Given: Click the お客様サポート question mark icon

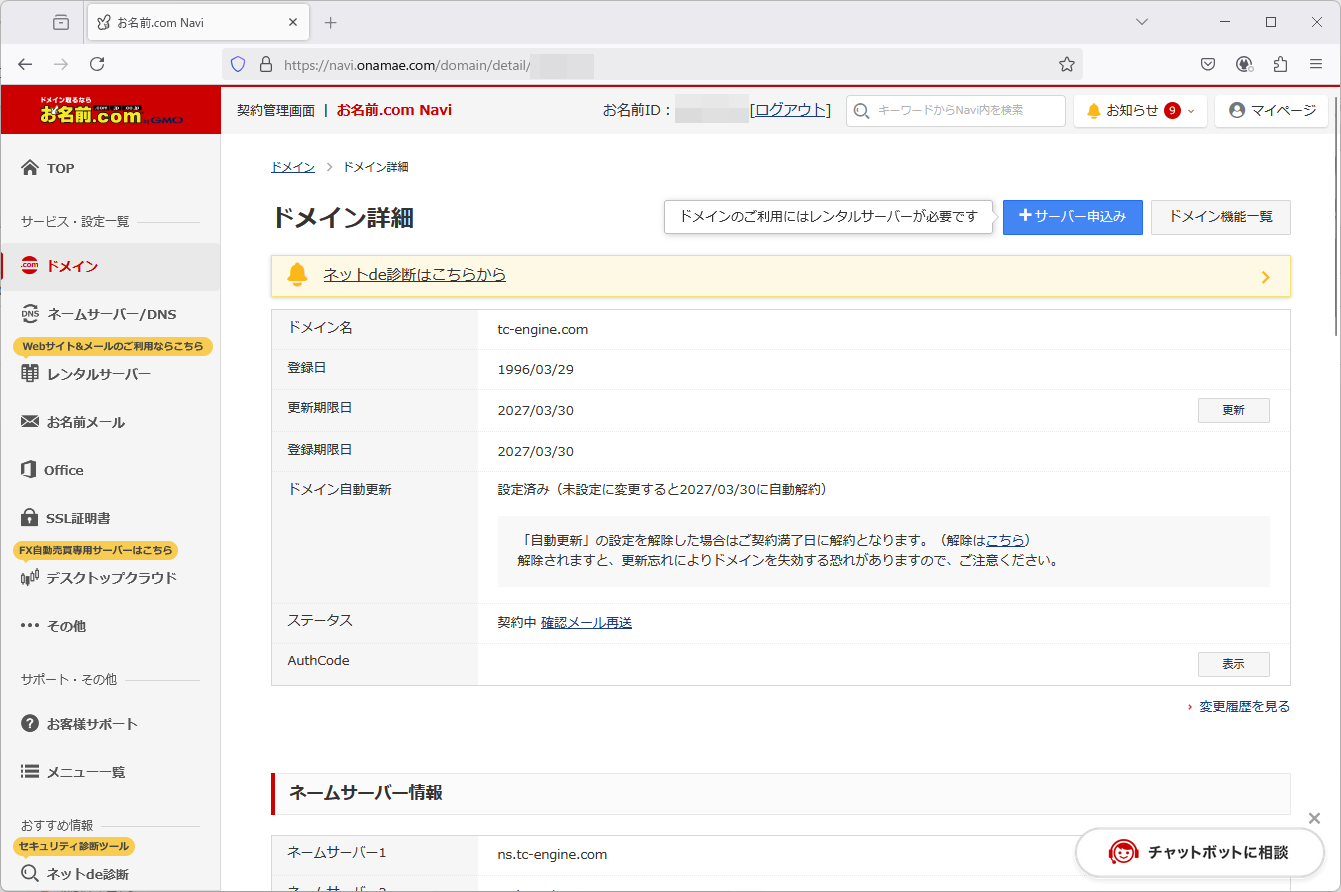Looking at the screenshot, I should click(x=30, y=724).
